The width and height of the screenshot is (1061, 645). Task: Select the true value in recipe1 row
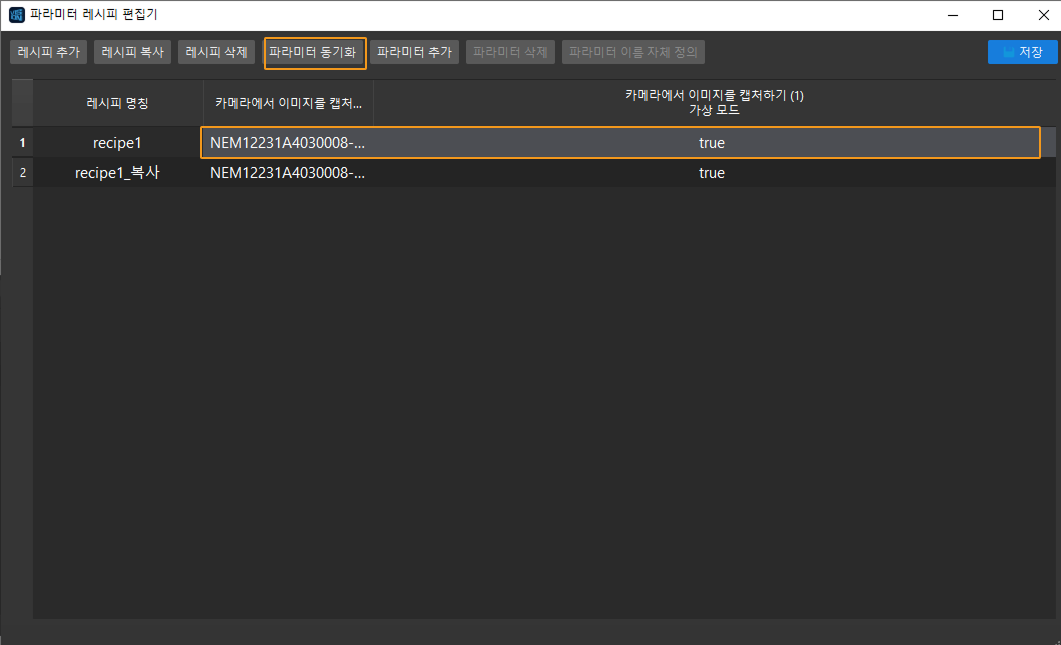(x=712, y=143)
